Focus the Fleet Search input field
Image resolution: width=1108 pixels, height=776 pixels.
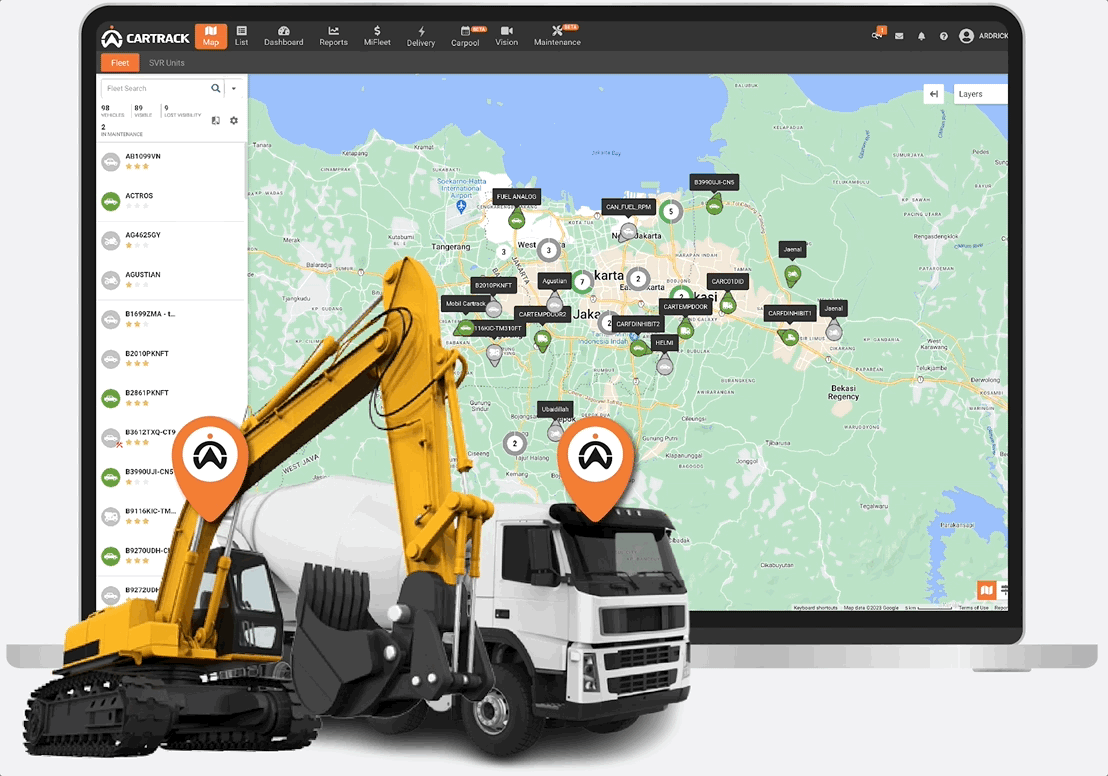[x=155, y=88]
